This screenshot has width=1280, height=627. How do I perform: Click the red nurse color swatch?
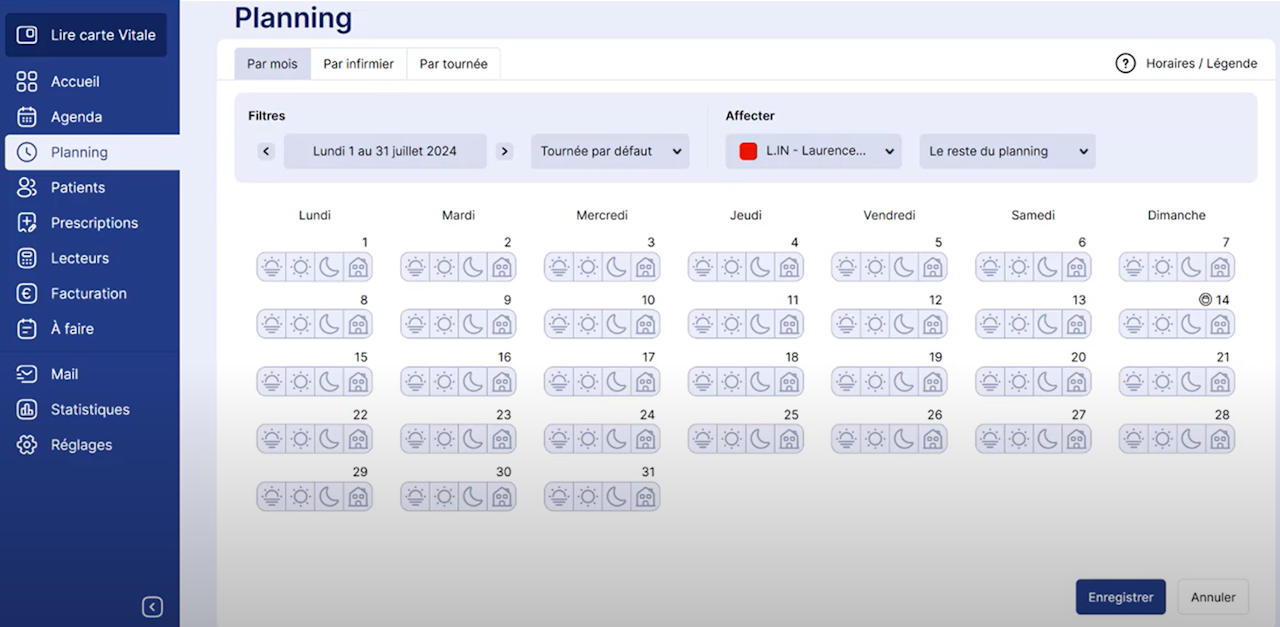click(748, 152)
